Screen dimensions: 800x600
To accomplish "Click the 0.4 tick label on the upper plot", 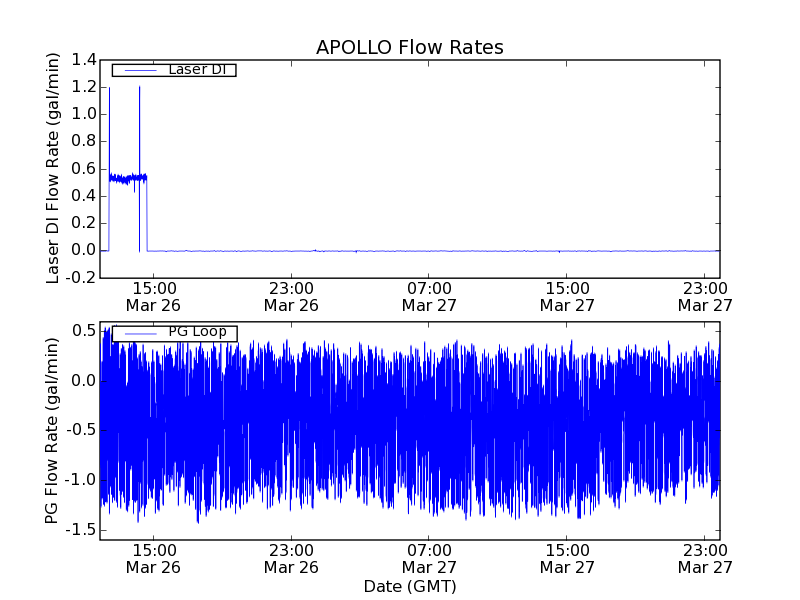I will (x=84, y=196).
